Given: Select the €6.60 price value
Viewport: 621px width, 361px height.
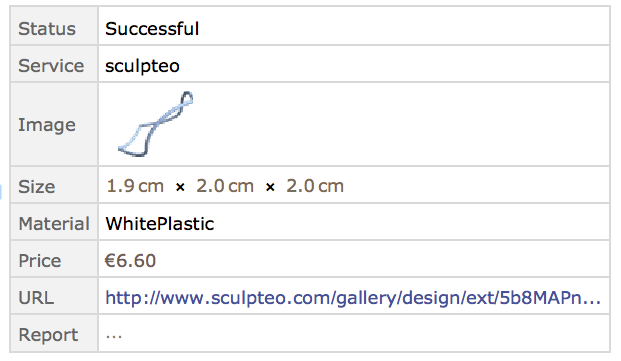Looking at the screenshot, I should (130, 261).
